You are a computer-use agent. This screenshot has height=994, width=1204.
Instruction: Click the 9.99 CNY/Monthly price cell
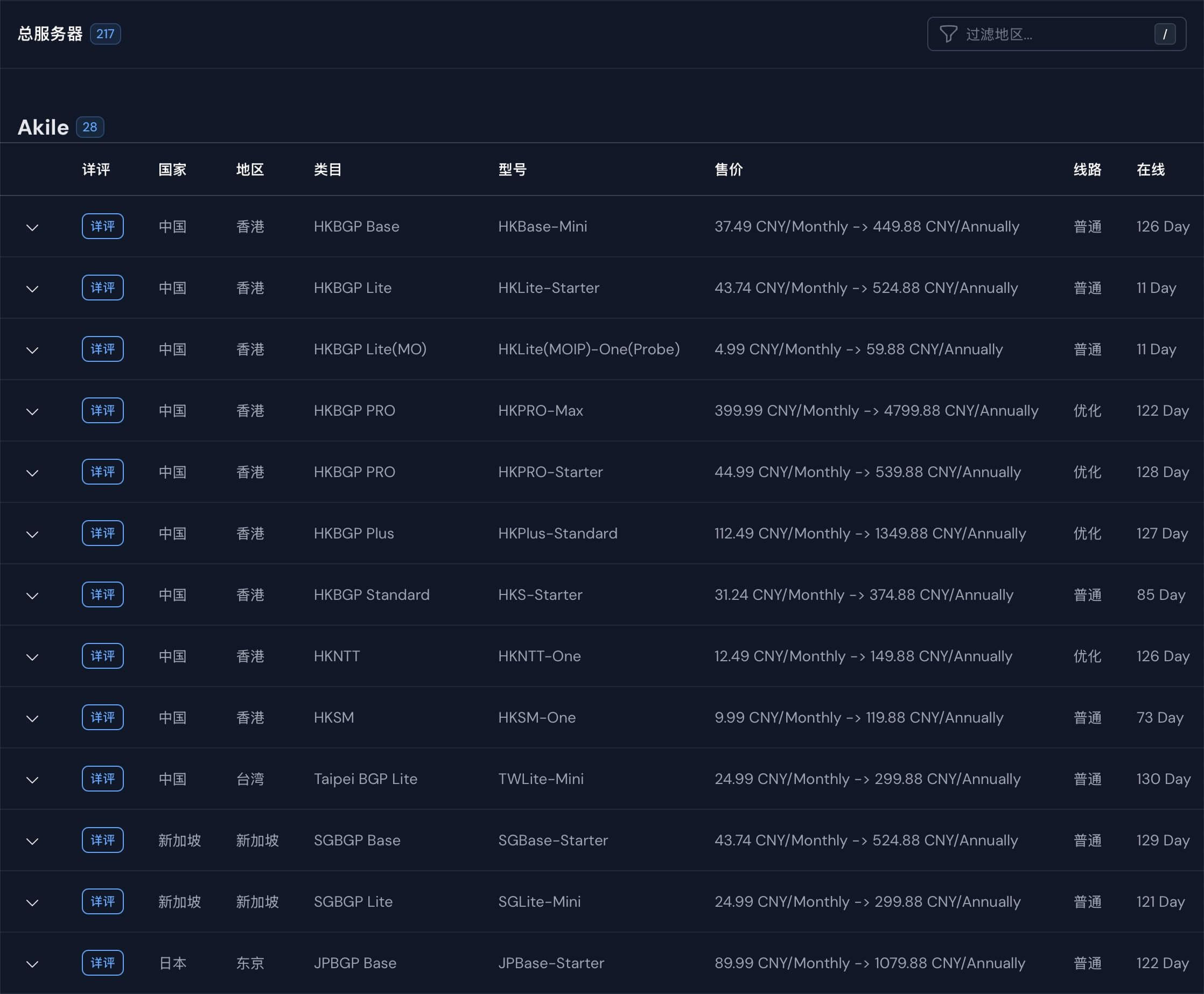pyautogui.click(x=859, y=717)
